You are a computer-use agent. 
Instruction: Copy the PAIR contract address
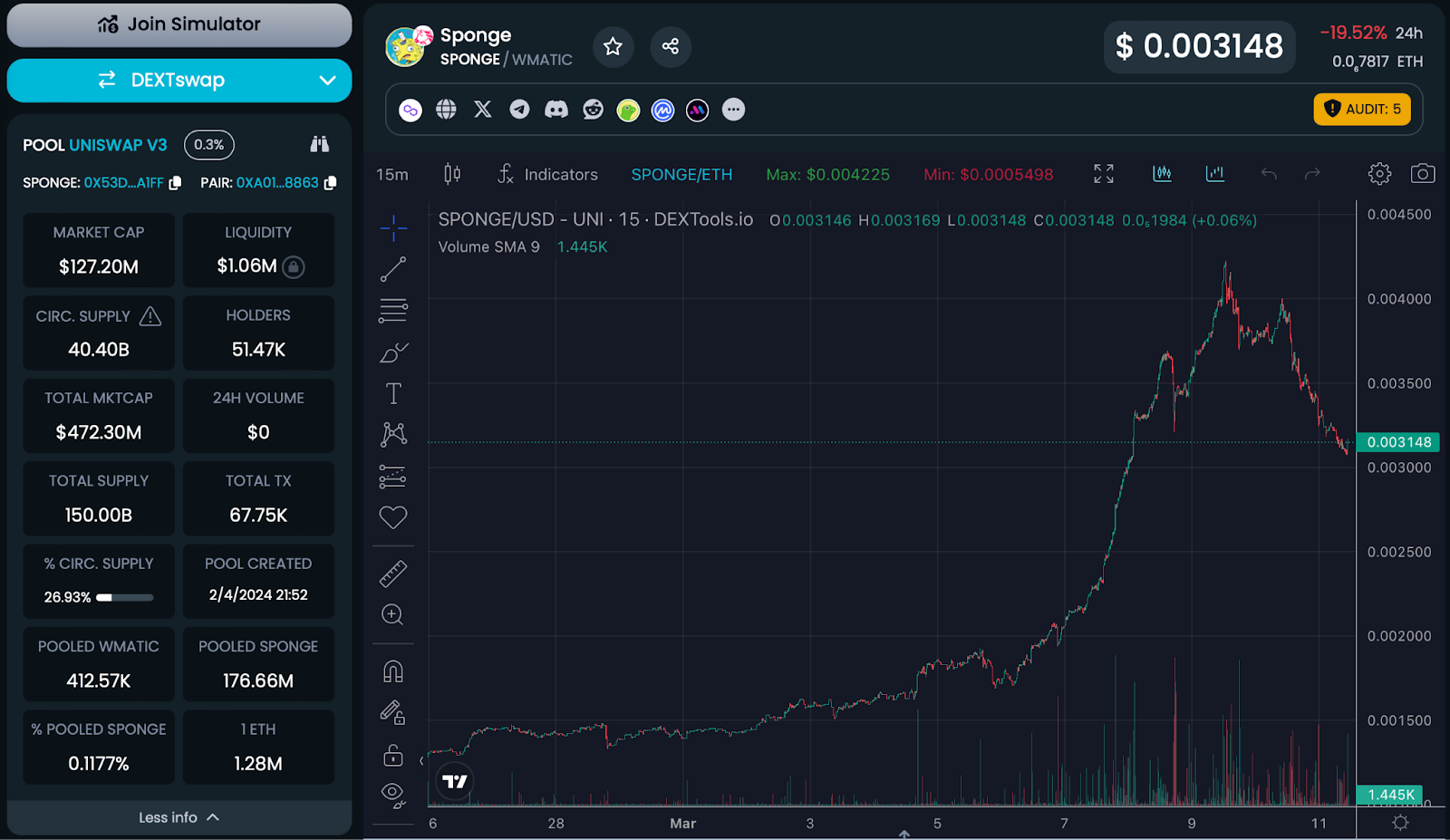click(331, 183)
